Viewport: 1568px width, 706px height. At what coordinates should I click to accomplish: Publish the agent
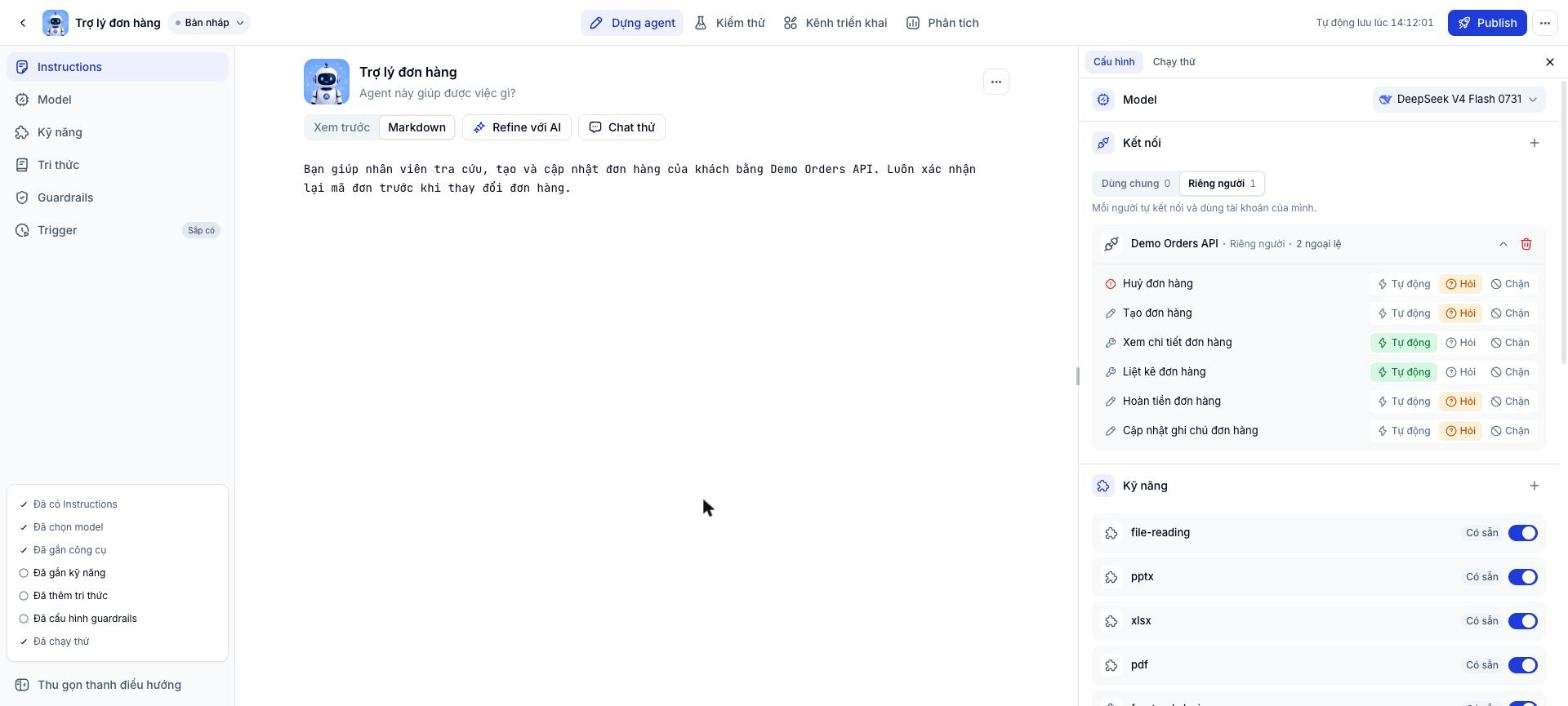pyautogui.click(x=1487, y=23)
